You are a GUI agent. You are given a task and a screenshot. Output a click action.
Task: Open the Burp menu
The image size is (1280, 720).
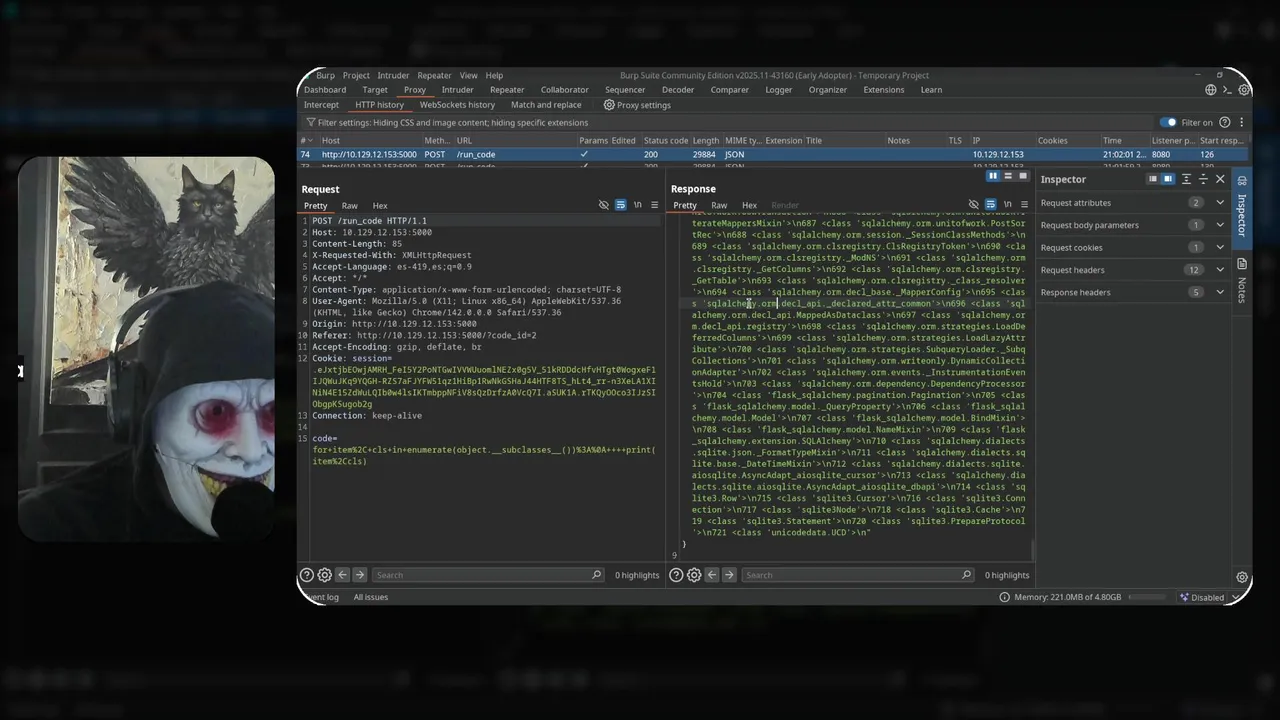[x=325, y=75]
